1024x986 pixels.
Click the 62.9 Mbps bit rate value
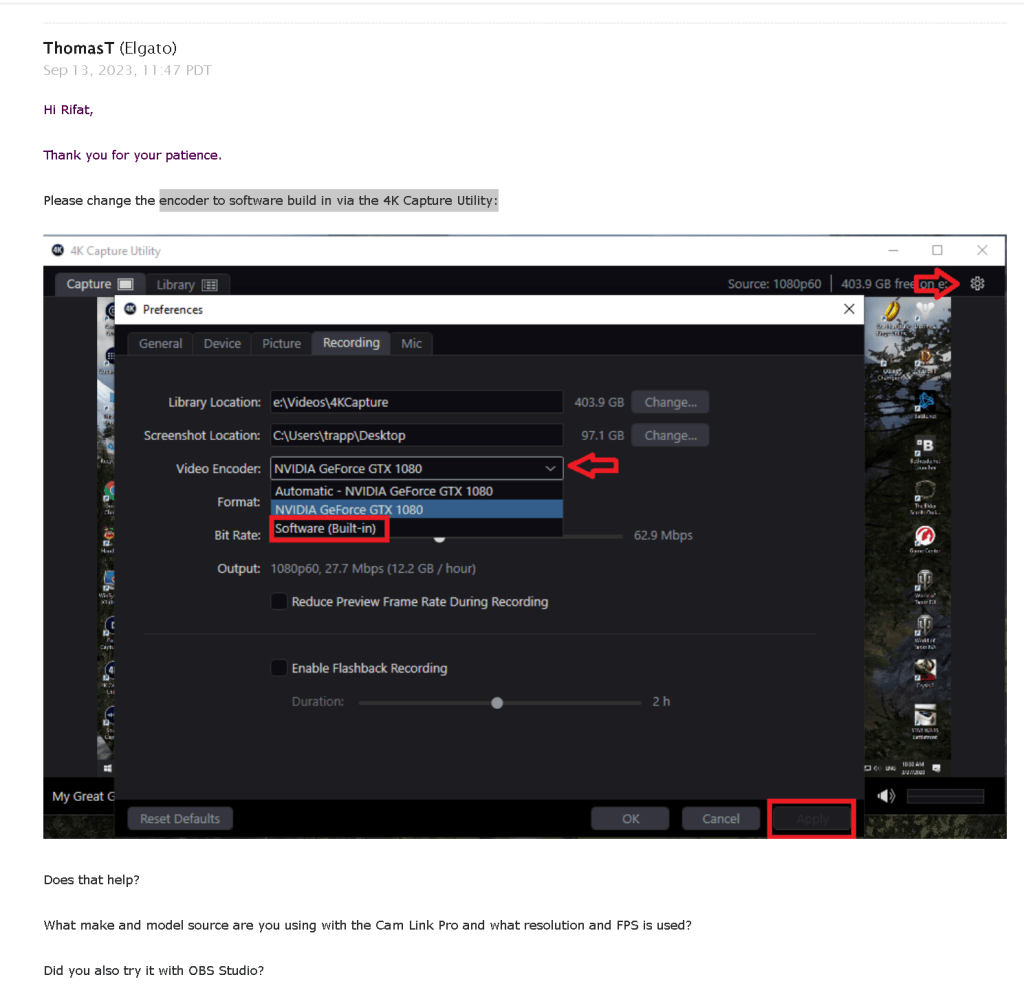[663, 535]
